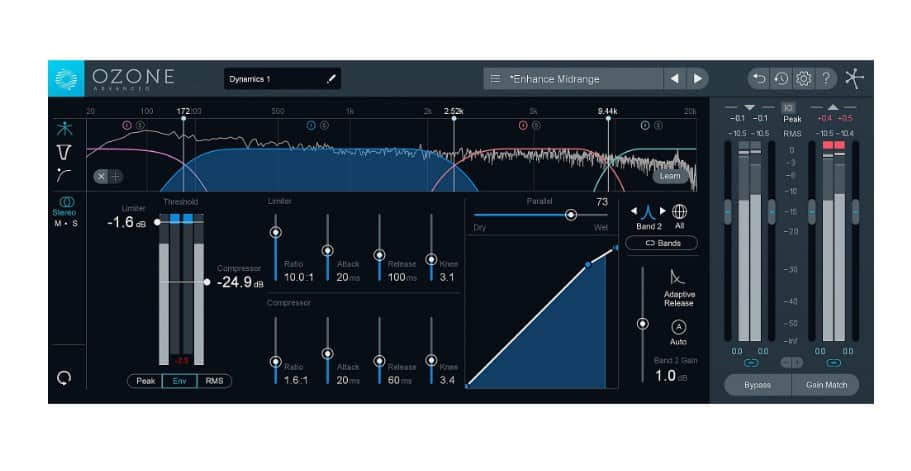Viewport: 911px width, 471px height.
Task: Click the Compressor Attack slider handle
Action: tap(328, 354)
